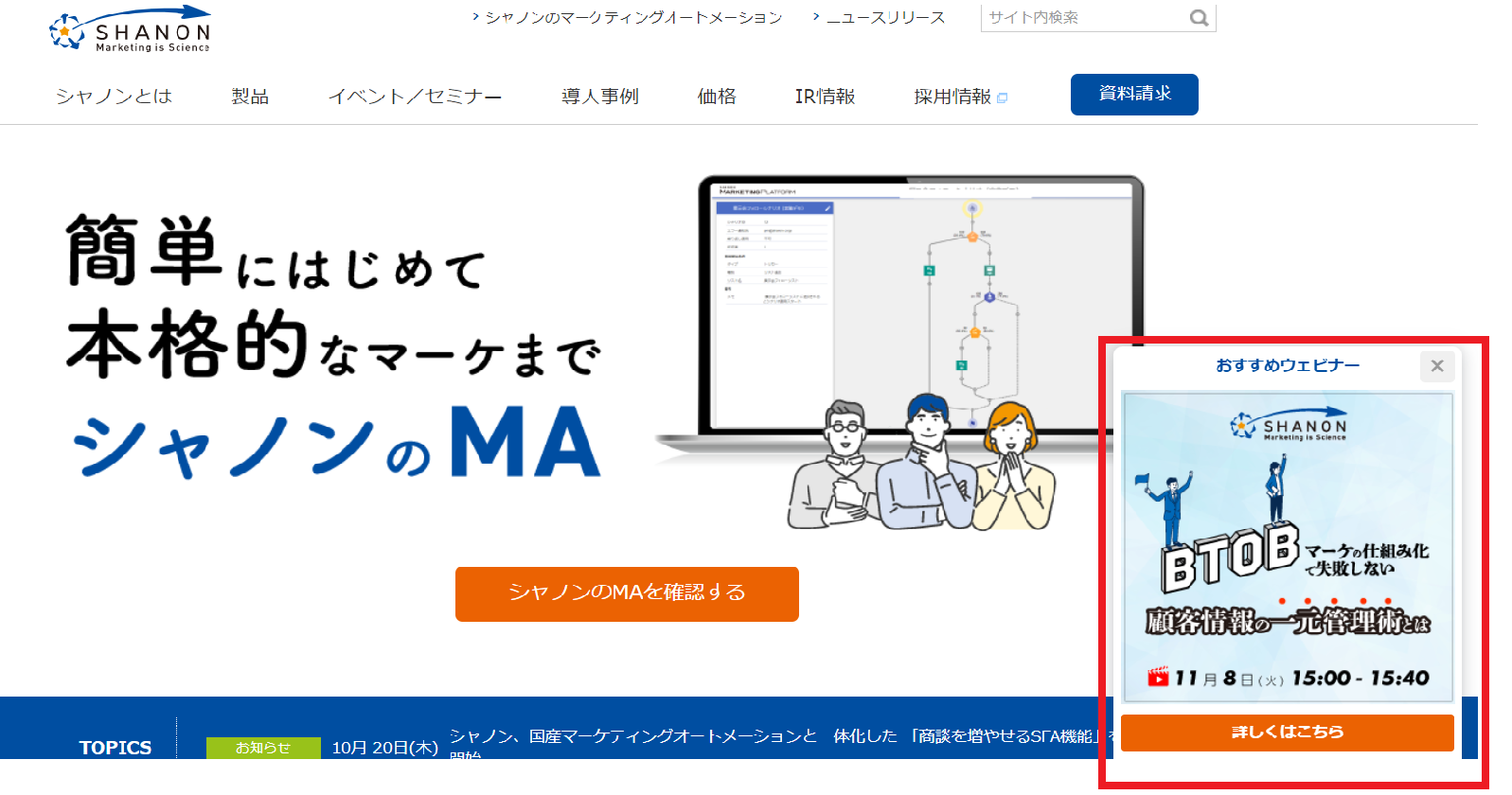Click the search magnifier icon
This screenshot has width=1512, height=795.
[x=1199, y=17]
